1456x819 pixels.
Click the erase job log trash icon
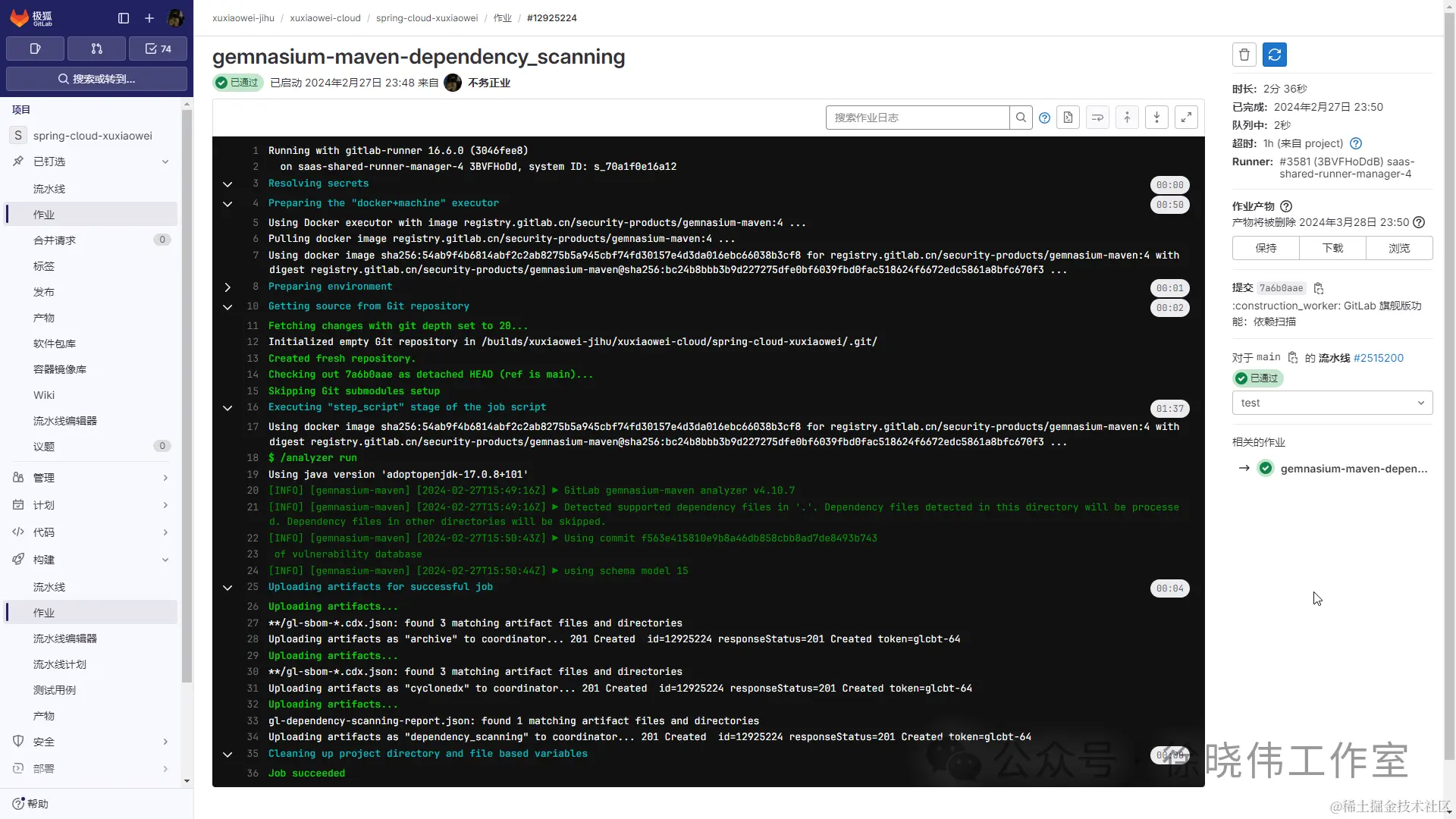pos(1244,55)
